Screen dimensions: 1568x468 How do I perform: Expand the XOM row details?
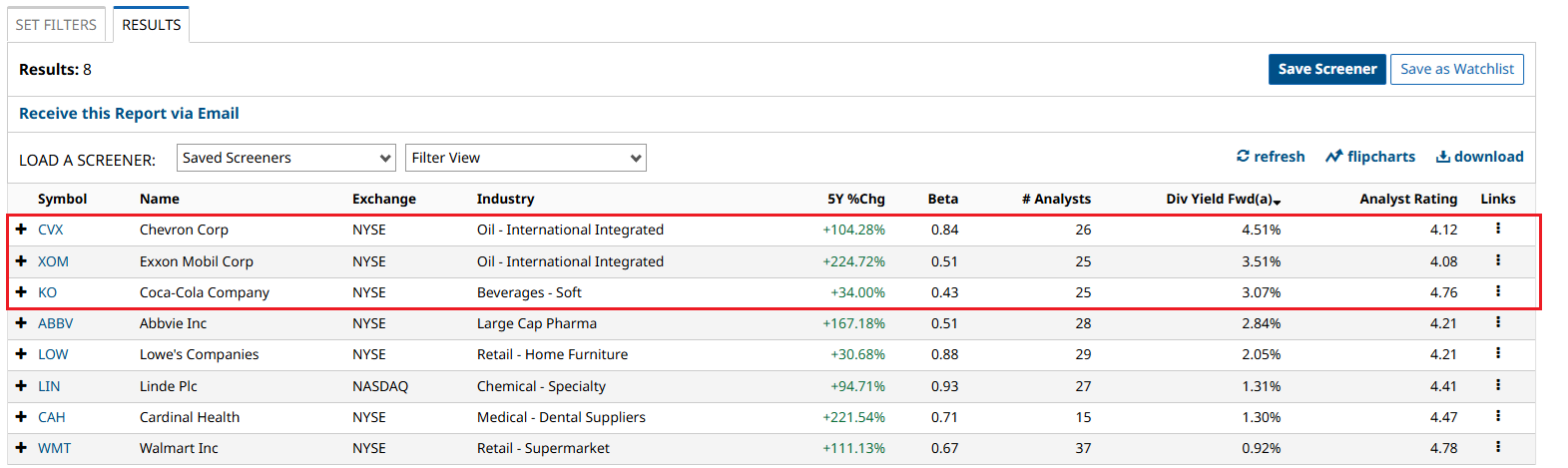[x=21, y=261]
